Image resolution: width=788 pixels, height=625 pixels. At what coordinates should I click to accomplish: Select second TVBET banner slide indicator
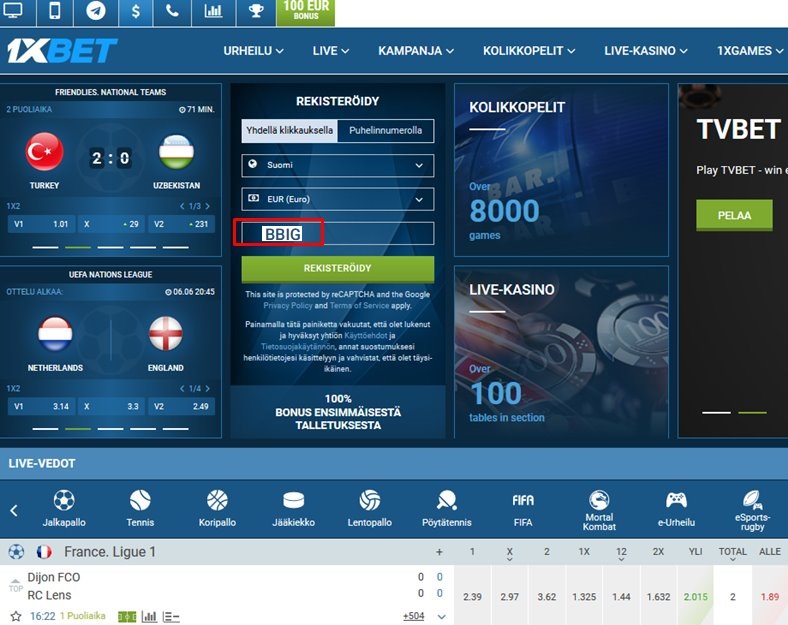tap(752, 413)
